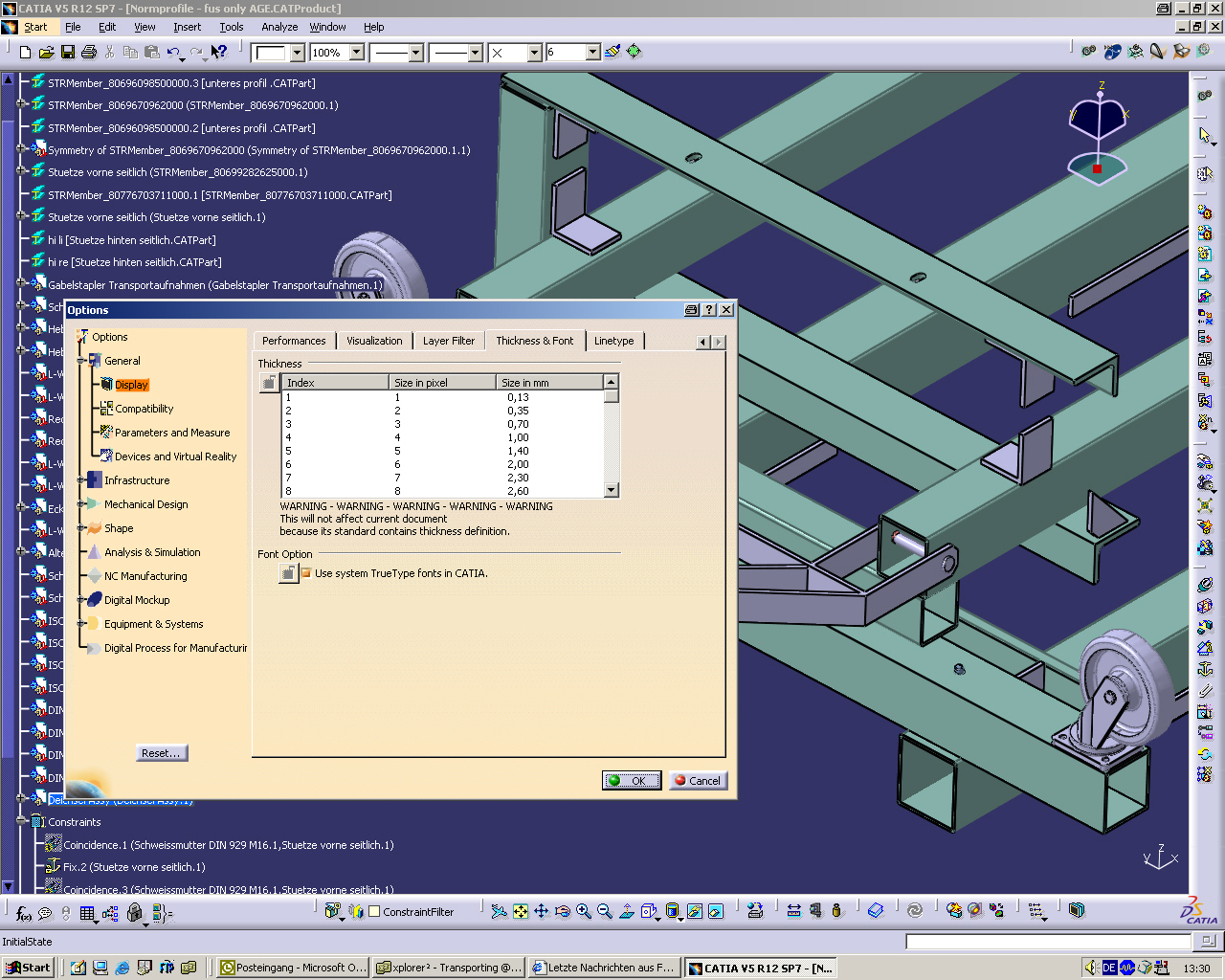
Task: Click the Zoom In magnifier icon
Action: click(x=584, y=911)
